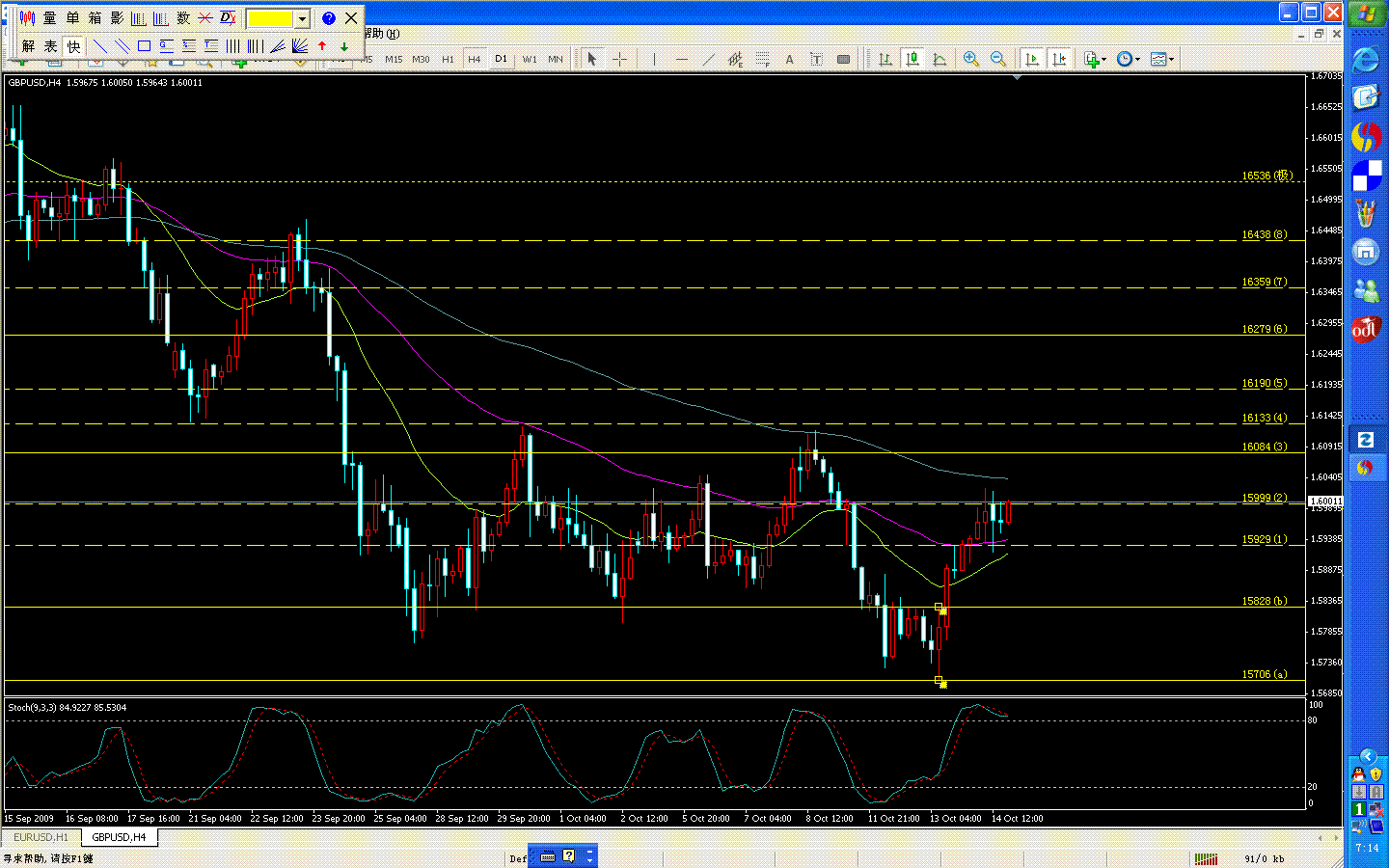Switch chart to W1 timeframe
1389x868 pixels.
(x=529, y=60)
